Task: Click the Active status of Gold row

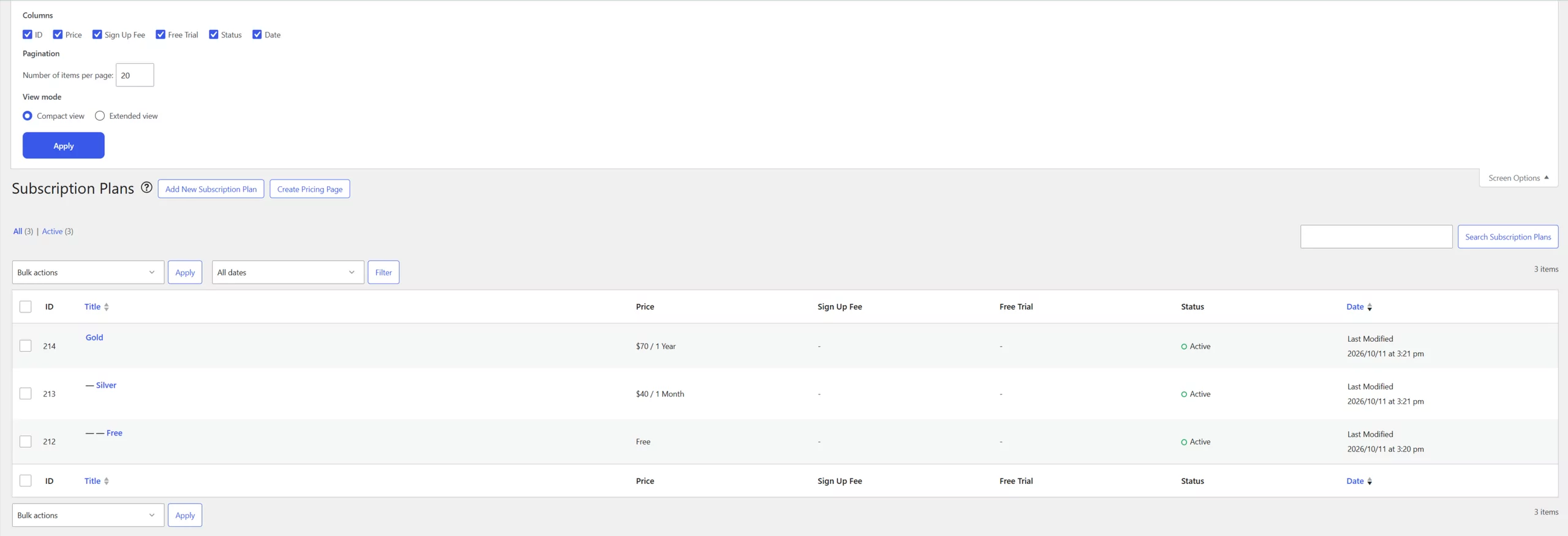Action: [x=1196, y=346]
